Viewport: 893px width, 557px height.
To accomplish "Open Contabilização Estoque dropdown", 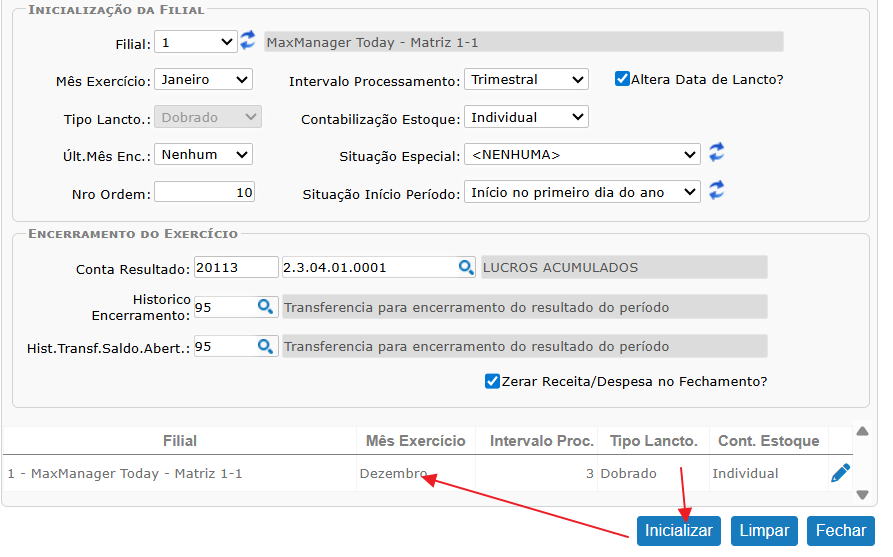I will (526, 117).
